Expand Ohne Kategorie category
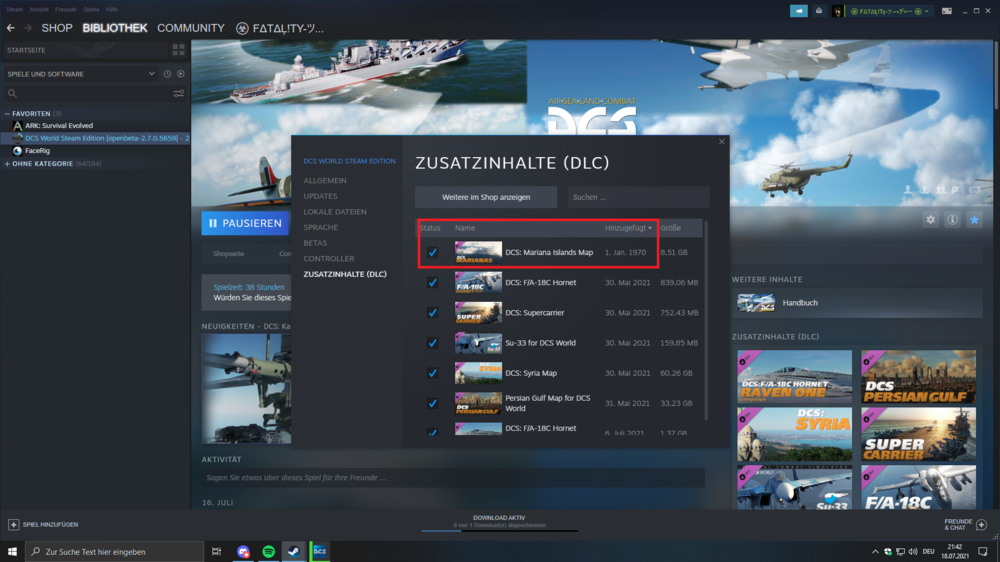The image size is (1000, 562). (8, 164)
